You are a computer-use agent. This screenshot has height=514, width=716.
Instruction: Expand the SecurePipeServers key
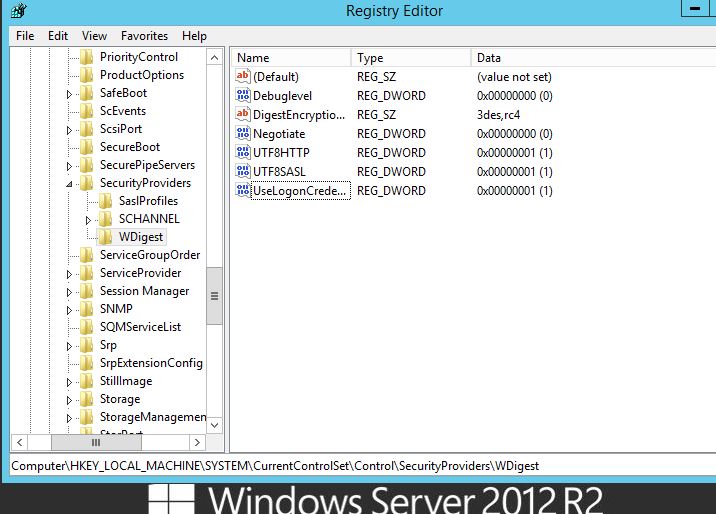tap(69, 166)
